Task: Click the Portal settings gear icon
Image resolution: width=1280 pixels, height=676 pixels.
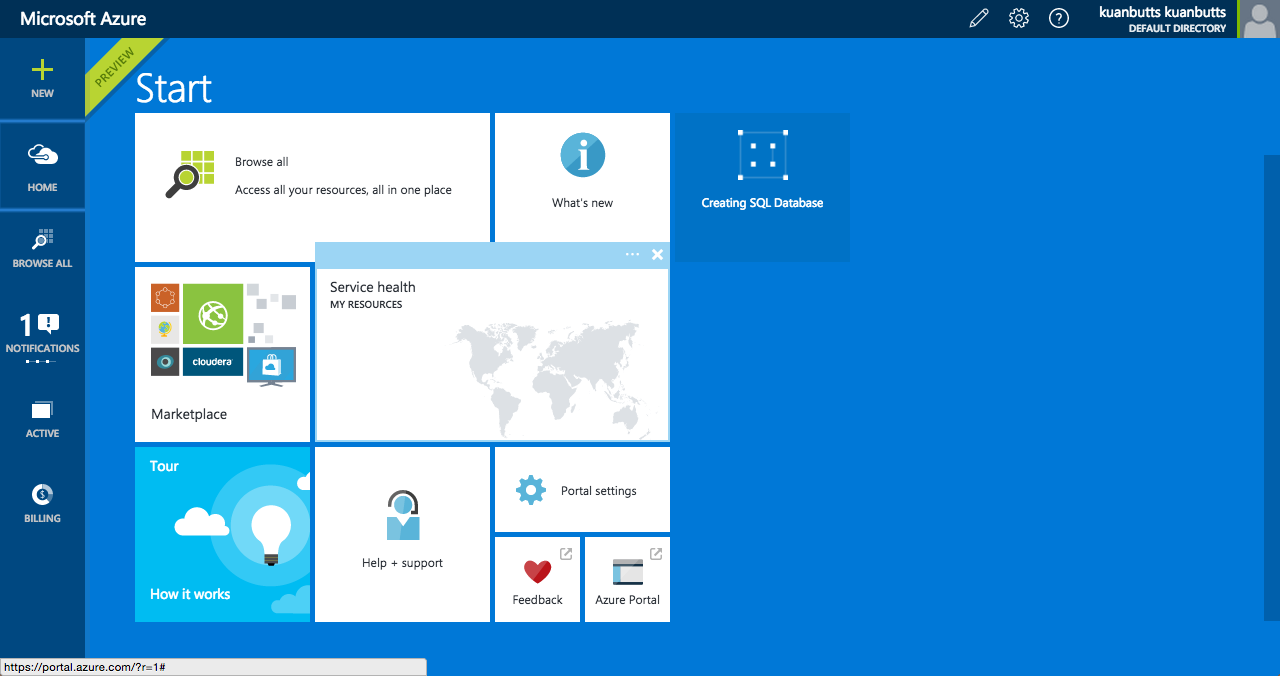Action: [x=531, y=490]
